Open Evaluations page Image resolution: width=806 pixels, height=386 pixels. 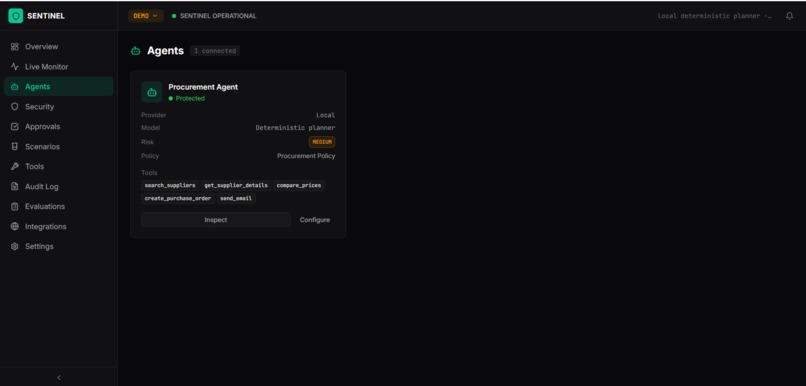click(59, 207)
